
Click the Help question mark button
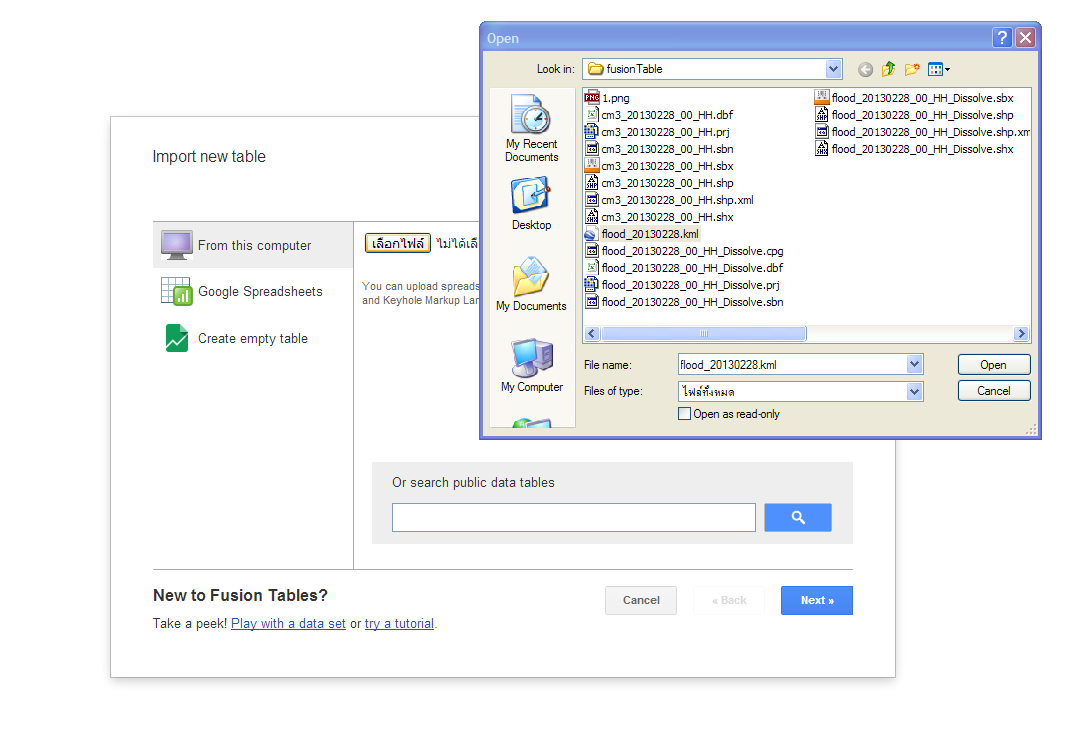point(1002,37)
